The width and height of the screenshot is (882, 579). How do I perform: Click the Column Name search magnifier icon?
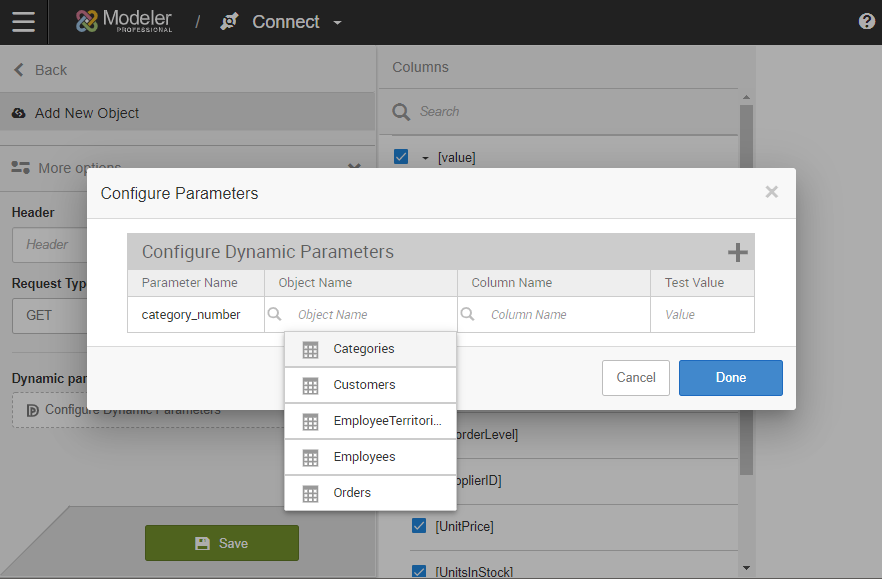click(x=467, y=314)
